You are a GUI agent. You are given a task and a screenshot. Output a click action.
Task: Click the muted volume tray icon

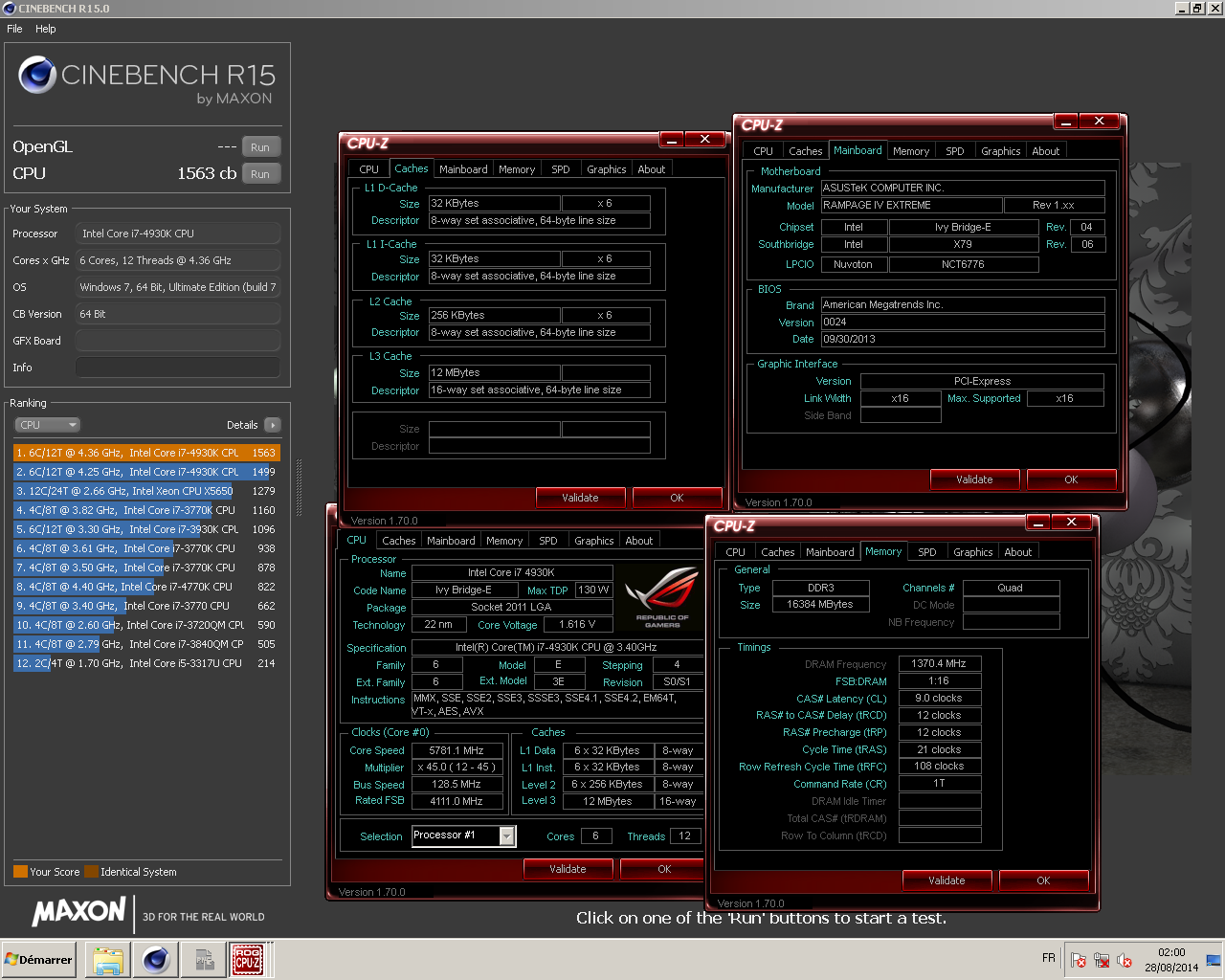tap(1125, 960)
